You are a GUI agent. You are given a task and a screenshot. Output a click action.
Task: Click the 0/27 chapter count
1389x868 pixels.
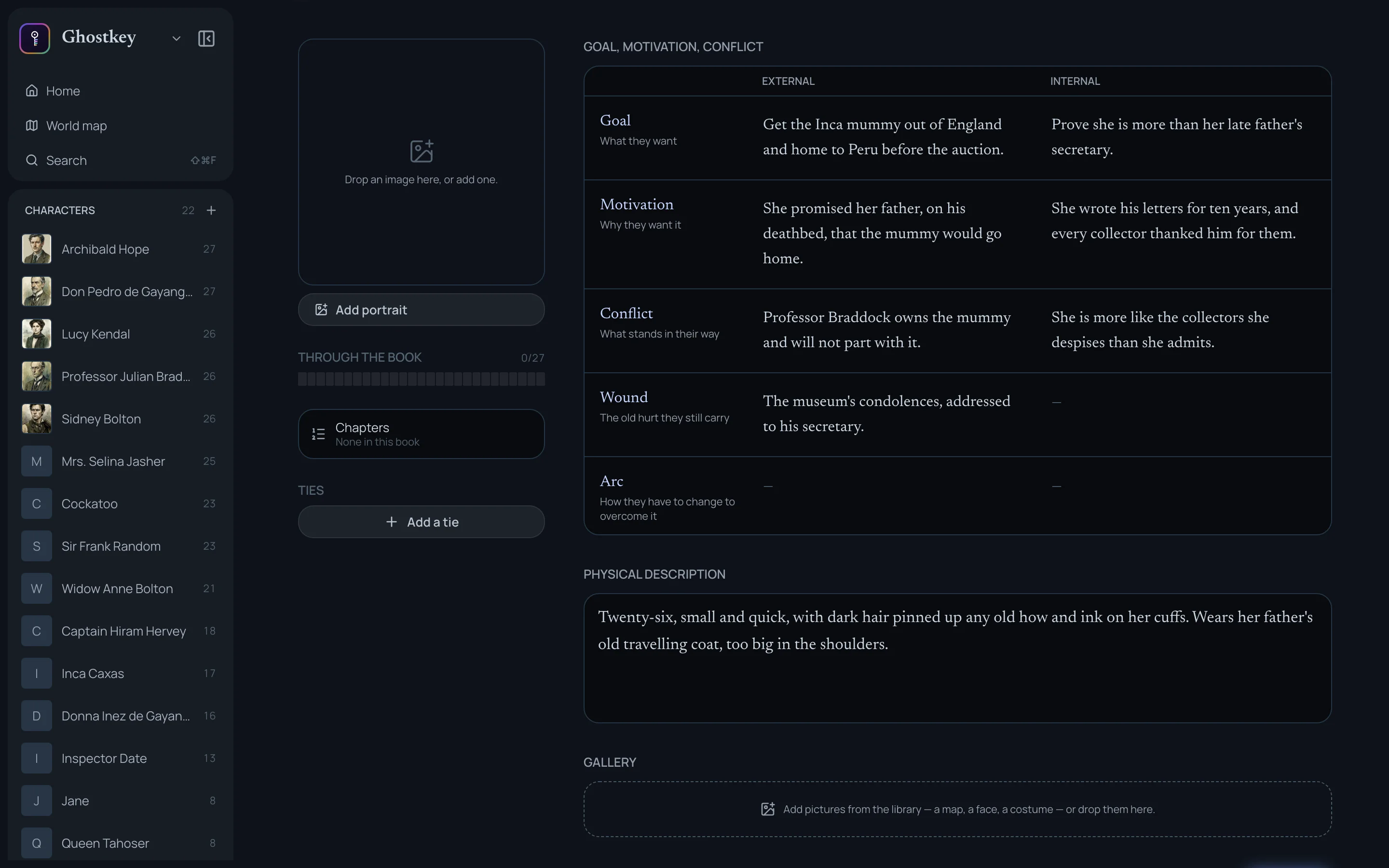click(x=532, y=358)
